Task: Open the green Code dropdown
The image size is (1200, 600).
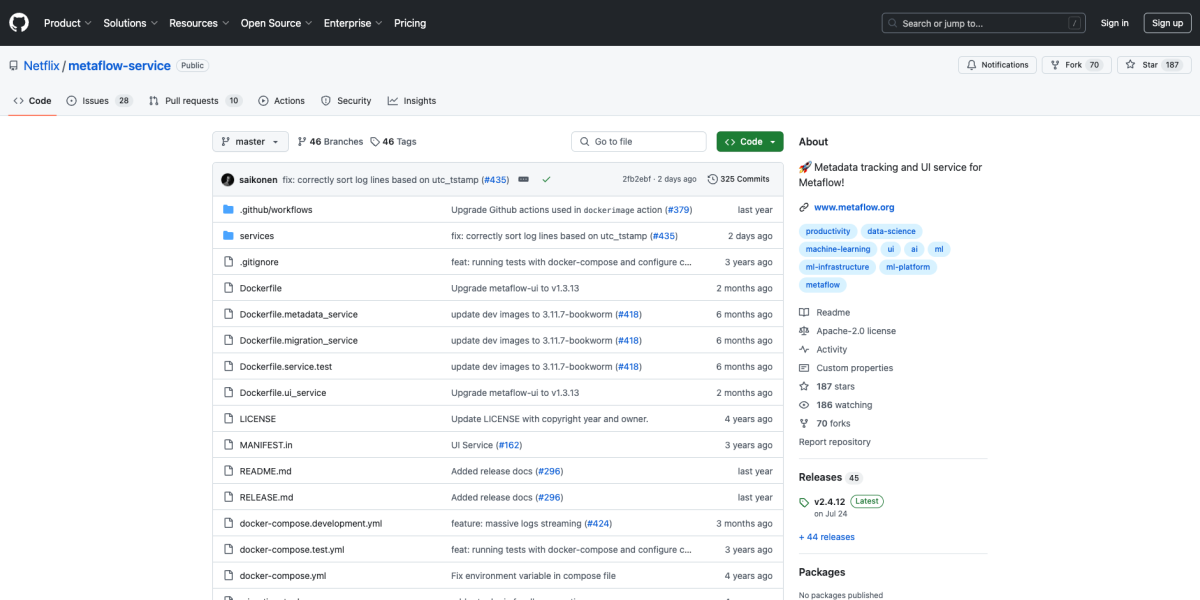Action: point(749,141)
